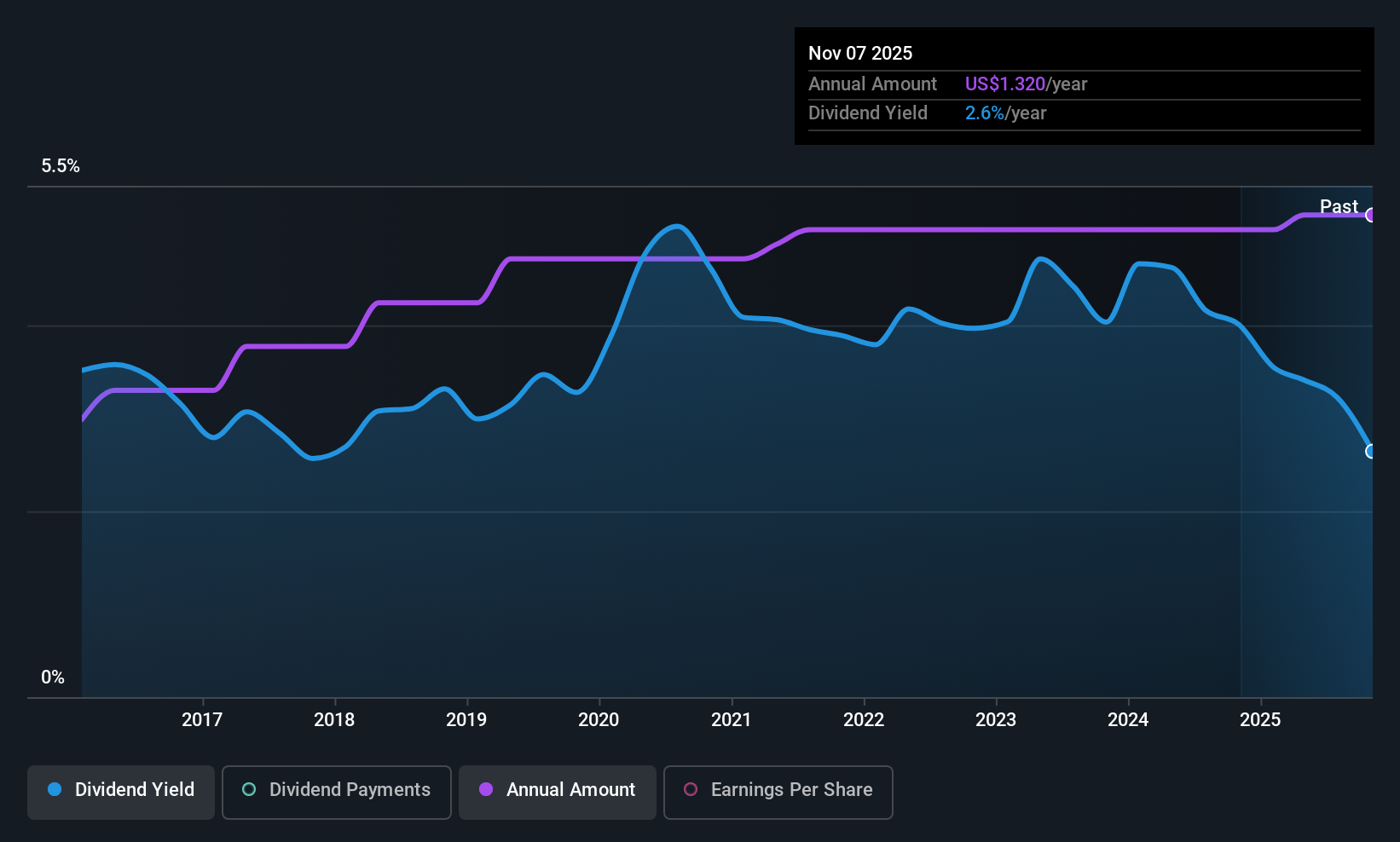Click the 2020 axis label
Image resolution: width=1400 pixels, height=842 pixels.
click(x=599, y=719)
